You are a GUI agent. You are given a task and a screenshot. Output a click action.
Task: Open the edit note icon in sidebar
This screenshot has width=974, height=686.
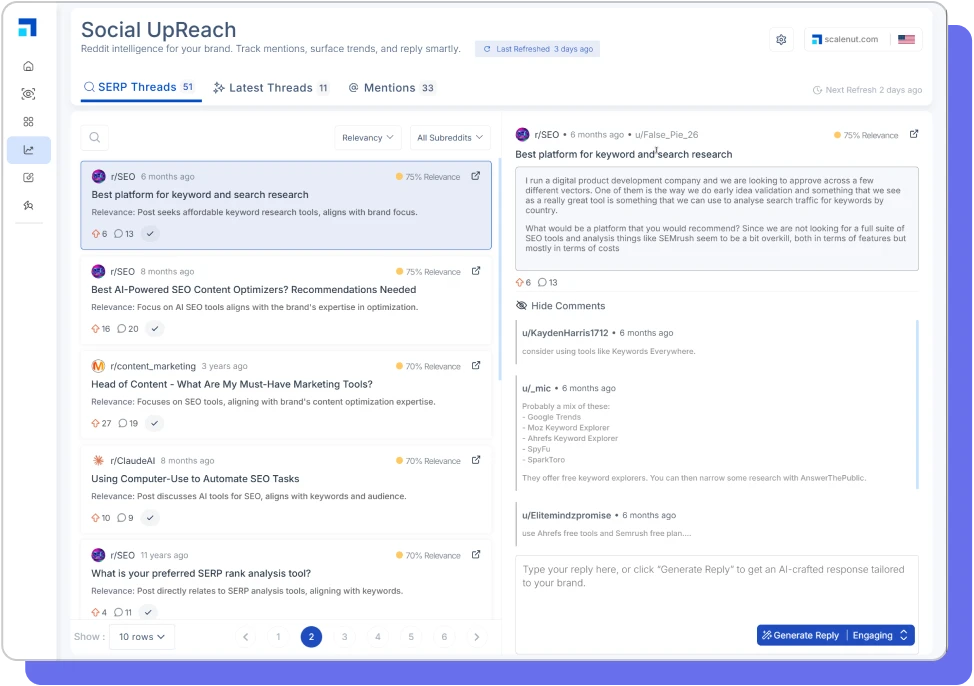[28, 178]
